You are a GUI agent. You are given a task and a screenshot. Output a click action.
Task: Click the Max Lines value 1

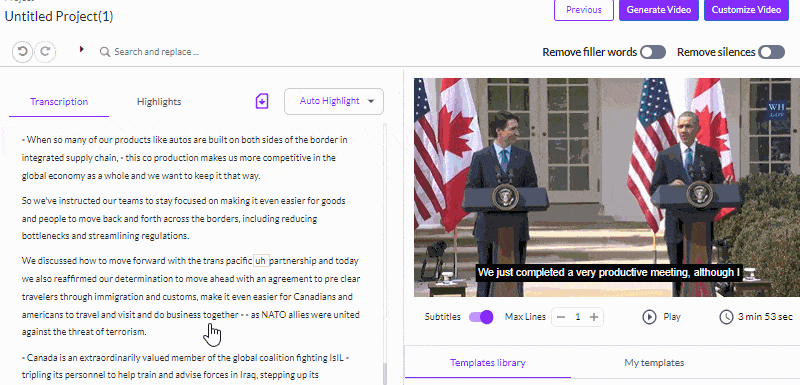coord(578,317)
